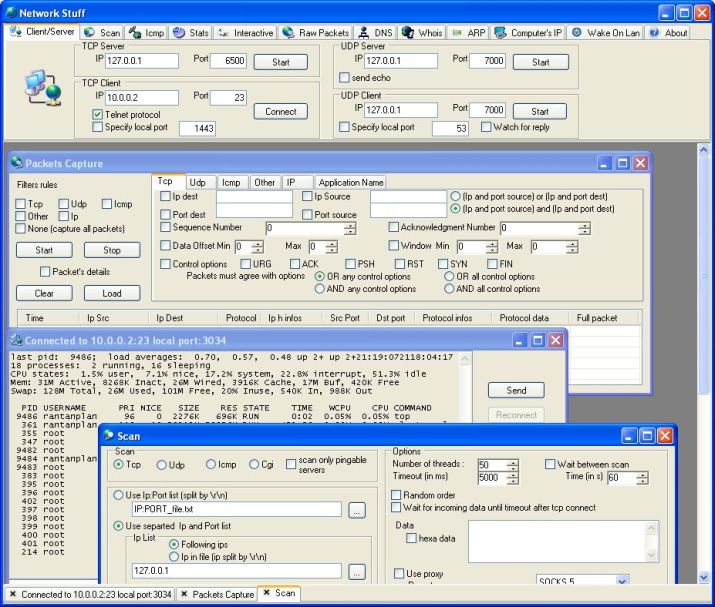Click the ARP tab icon

[x=456, y=32]
